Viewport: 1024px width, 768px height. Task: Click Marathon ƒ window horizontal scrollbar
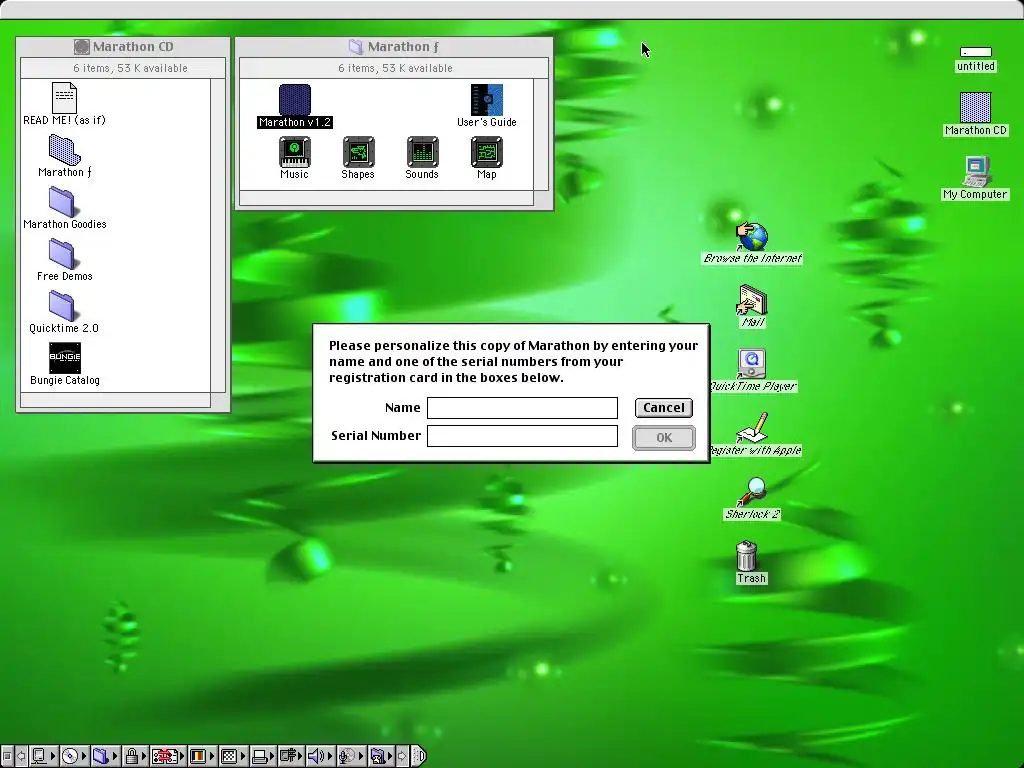pos(387,198)
